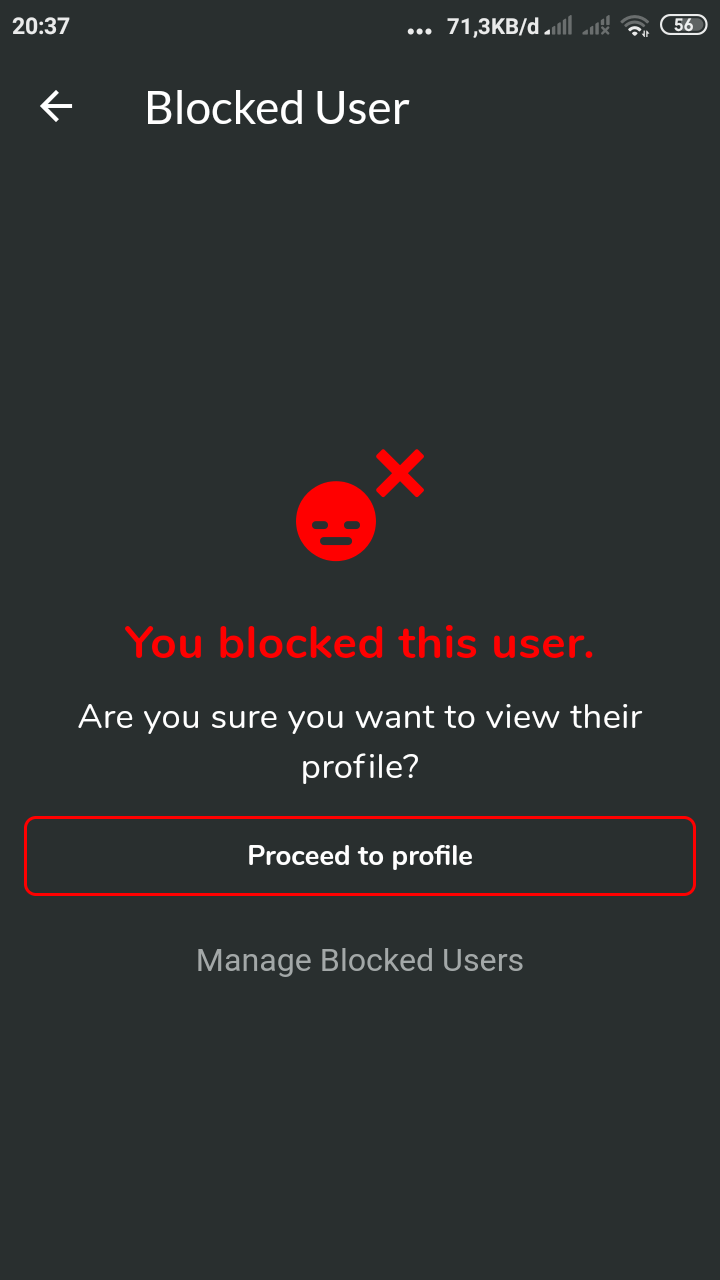Screen dimensions: 720x1280
Task: Tap the red X mark icon
Action: point(400,473)
